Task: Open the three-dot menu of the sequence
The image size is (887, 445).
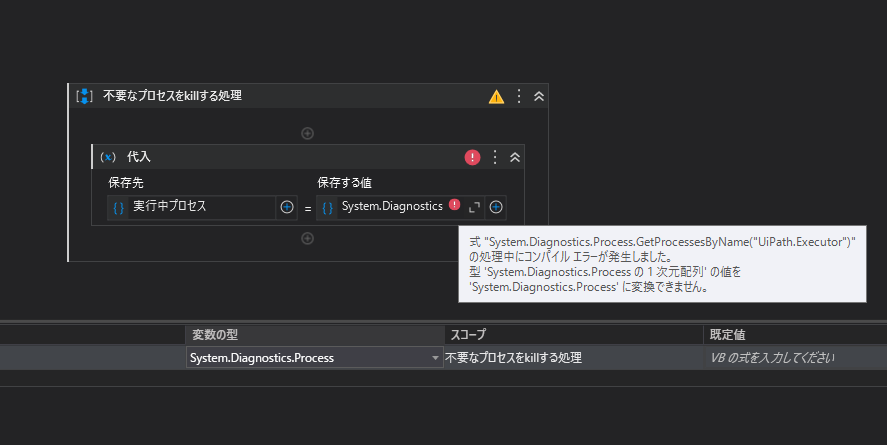Action: tap(519, 96)
